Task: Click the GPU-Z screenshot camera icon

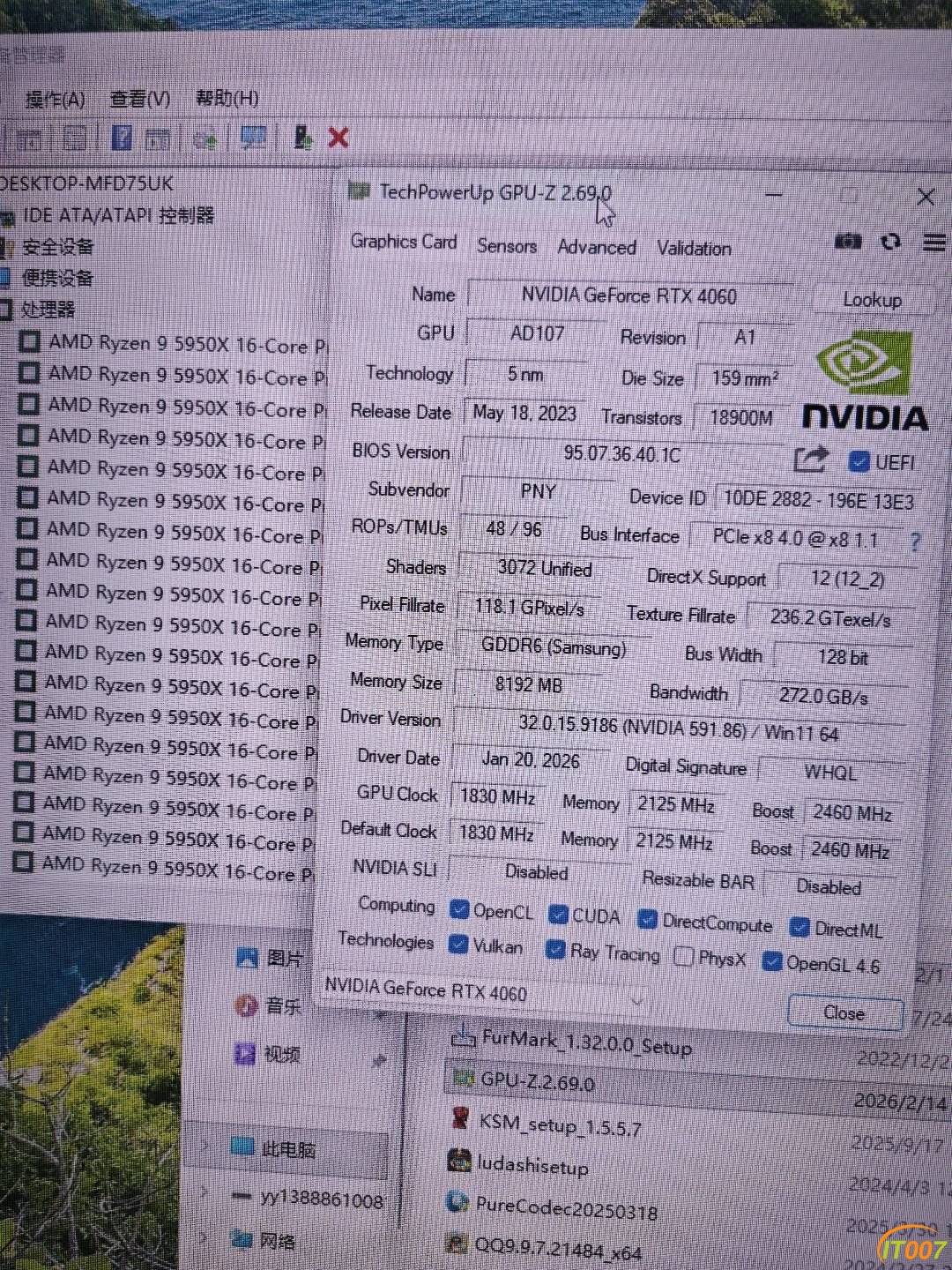Action: click(847, 241)
